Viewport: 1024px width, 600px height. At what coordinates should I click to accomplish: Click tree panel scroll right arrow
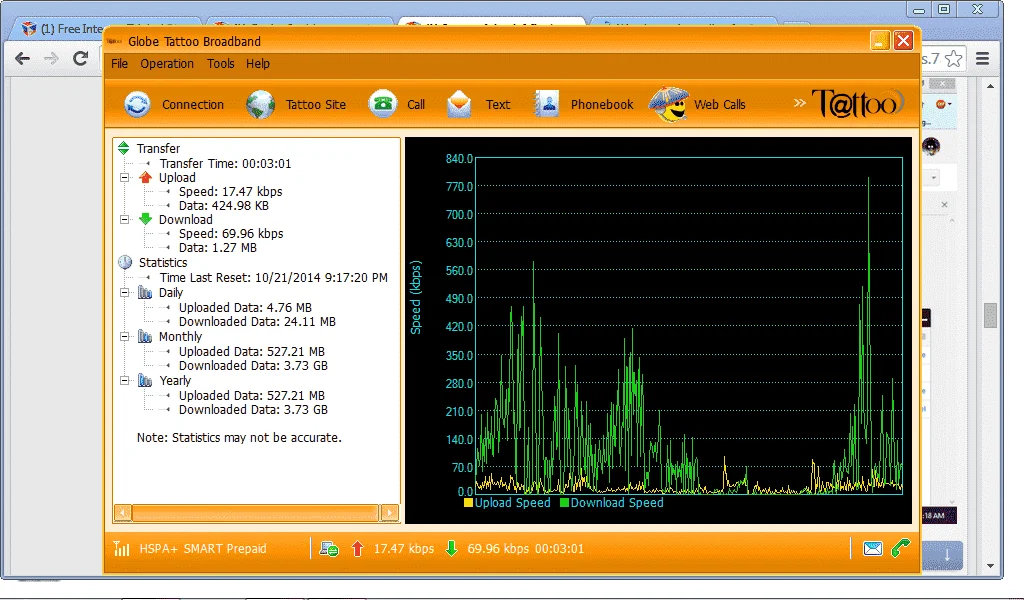[x=390, y=513]
